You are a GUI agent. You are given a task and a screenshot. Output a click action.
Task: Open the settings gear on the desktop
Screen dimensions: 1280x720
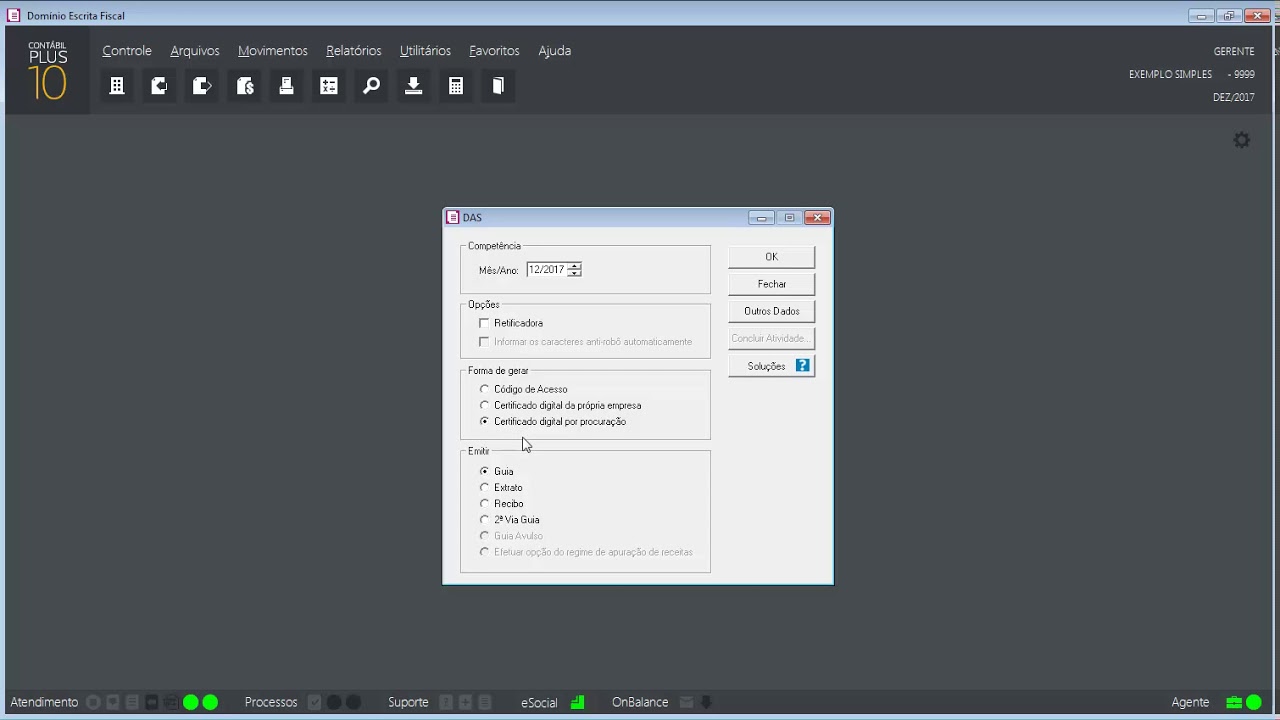click(x=1242, y=140)
